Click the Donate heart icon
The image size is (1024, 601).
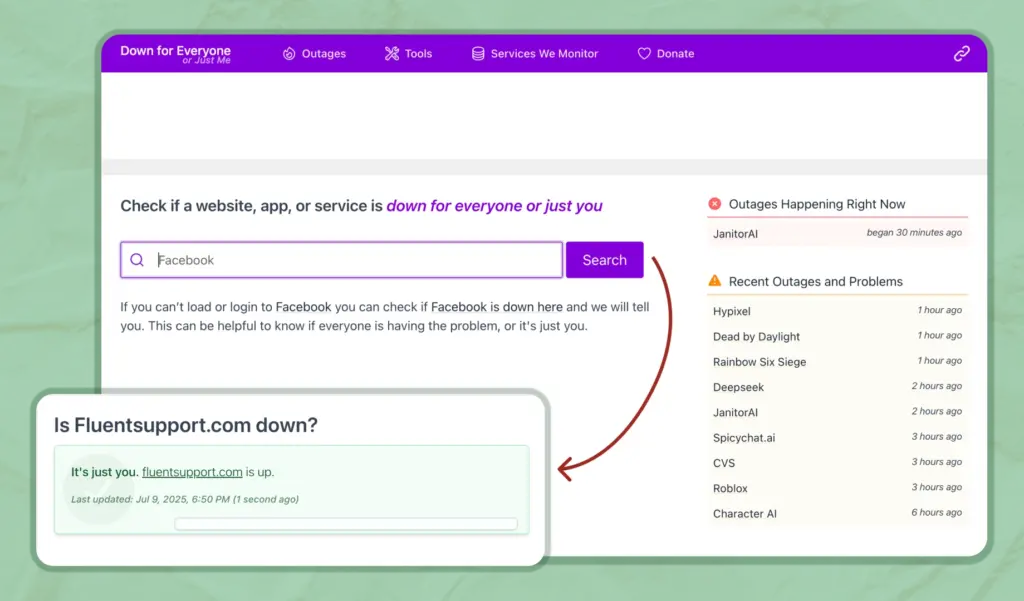pos(644,54)
